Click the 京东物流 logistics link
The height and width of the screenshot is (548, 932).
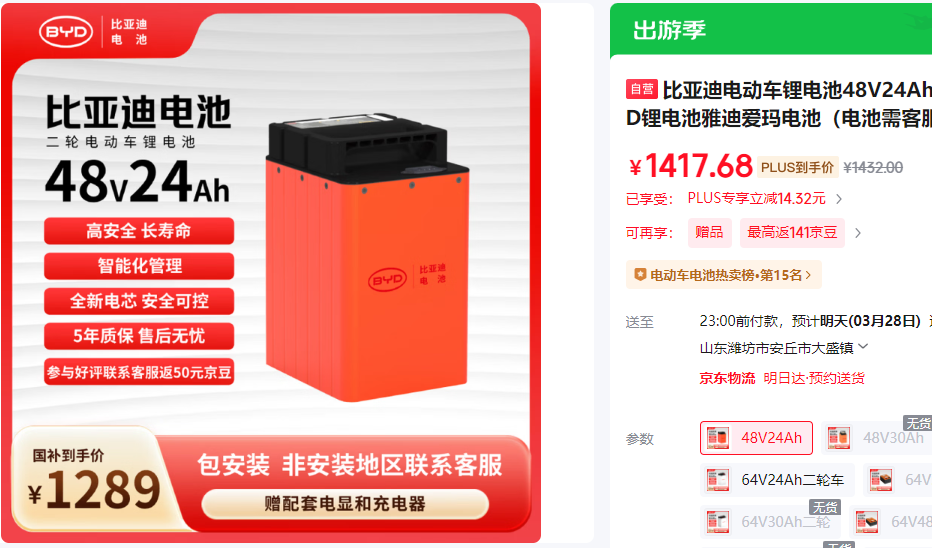pyautogui.click(x=727, y=378)
